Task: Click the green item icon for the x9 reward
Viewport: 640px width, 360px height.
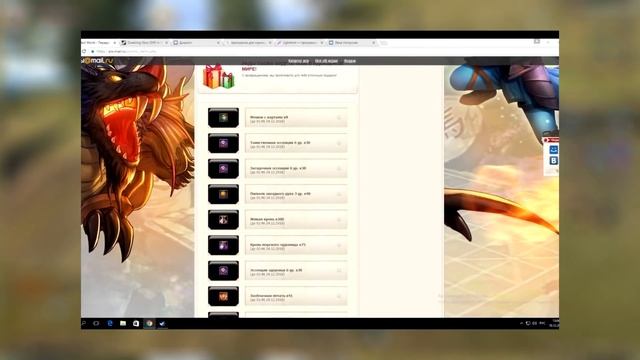Action: (x=223, y=118)
